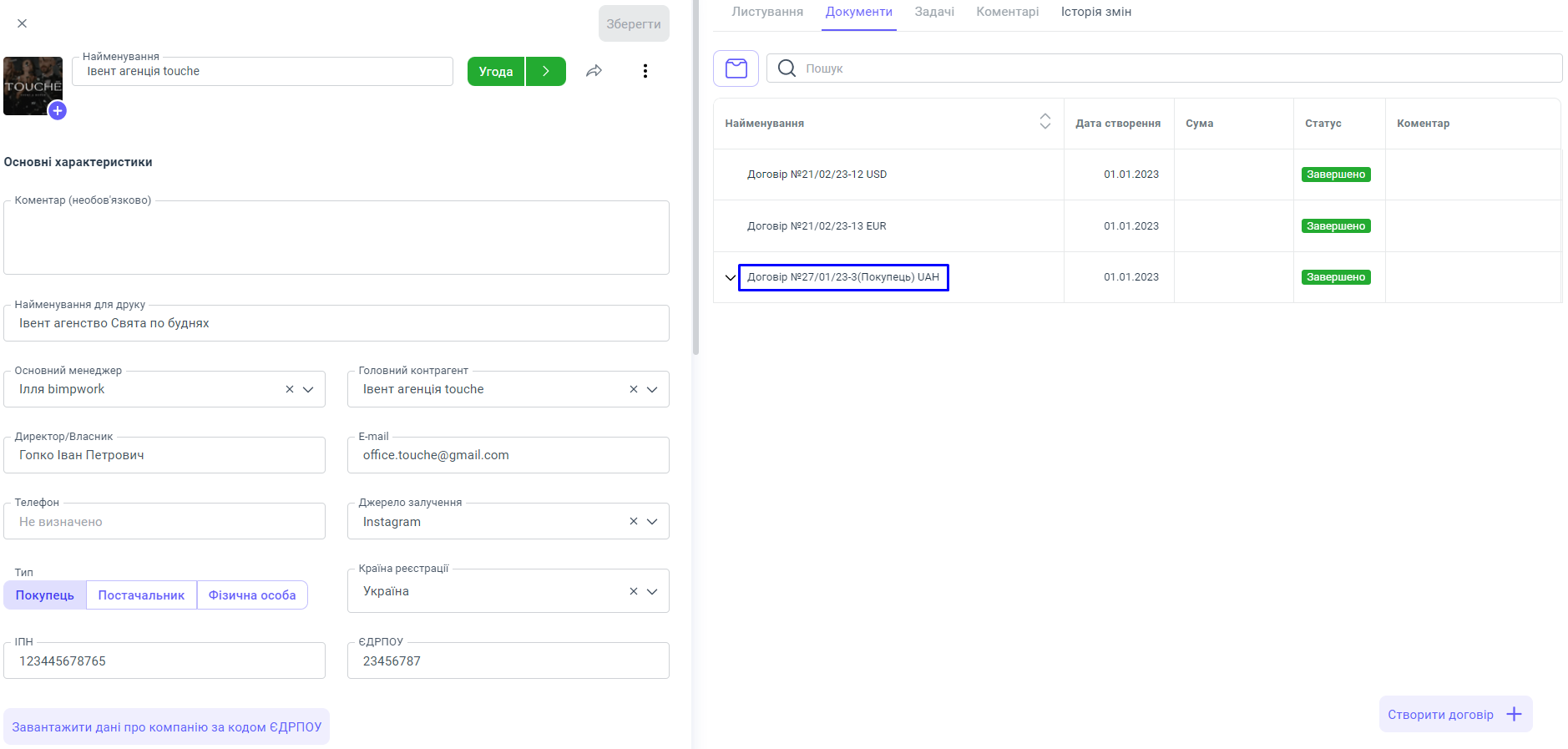The width and height of the screenshot is (1568, 749).
Task: Click the share arrow icon
Action: [x=594, y=71]
